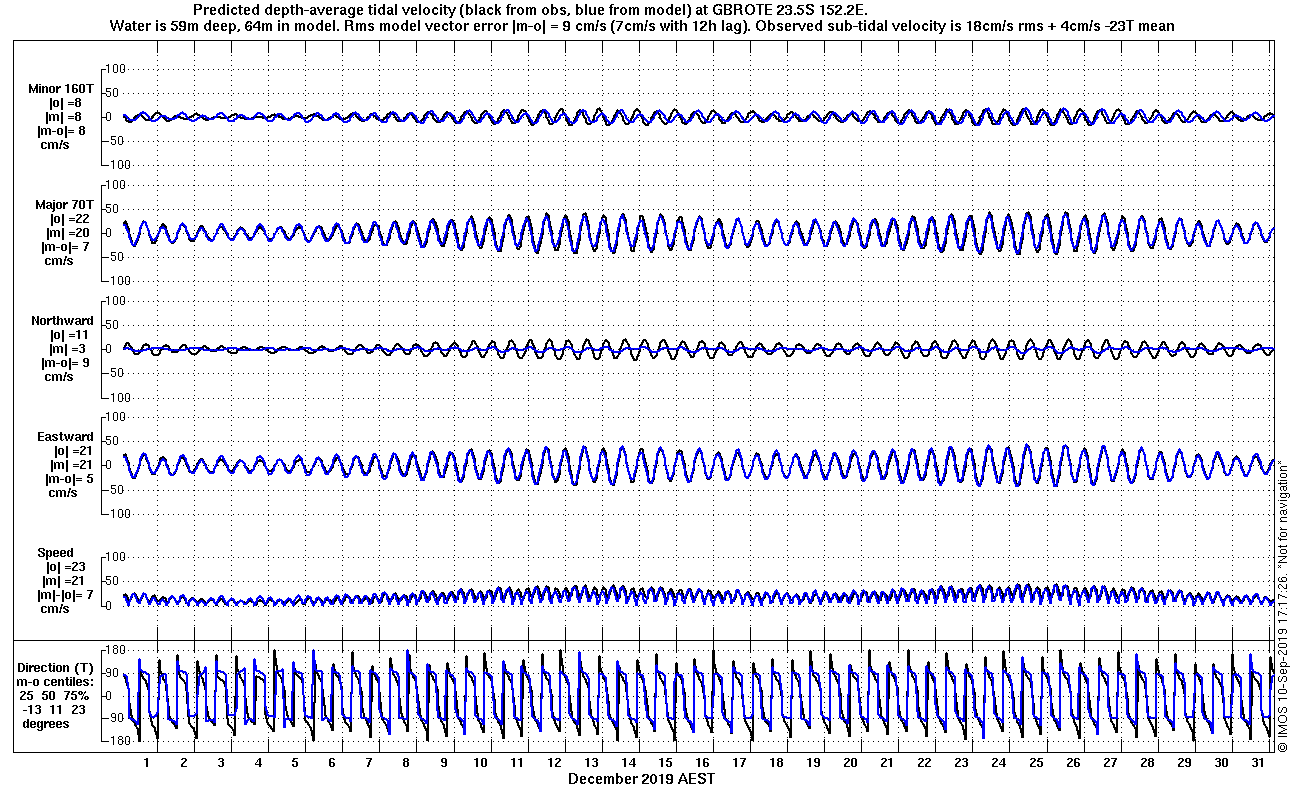Viewport: 1300px width, 800px height.
Task: Click day '18' on the date axis
Action: (x=776, y=763)
